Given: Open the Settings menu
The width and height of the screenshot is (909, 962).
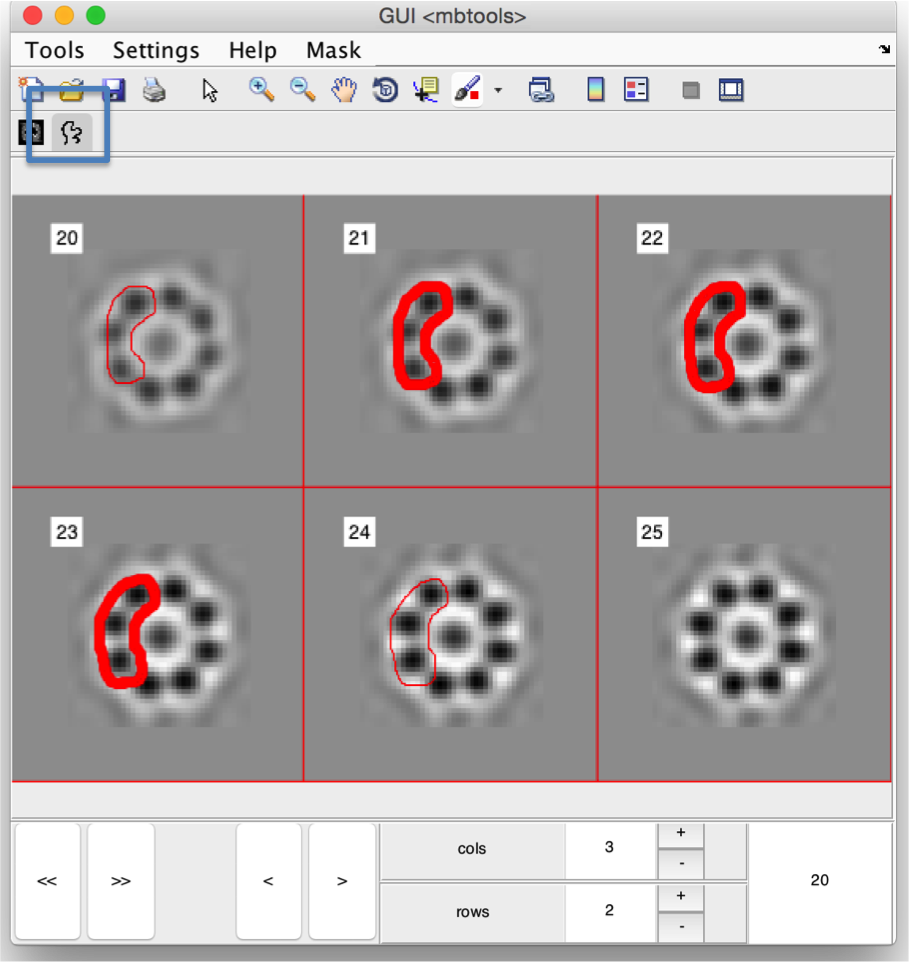Looking at the screenshot, I should tap(156, 50).
